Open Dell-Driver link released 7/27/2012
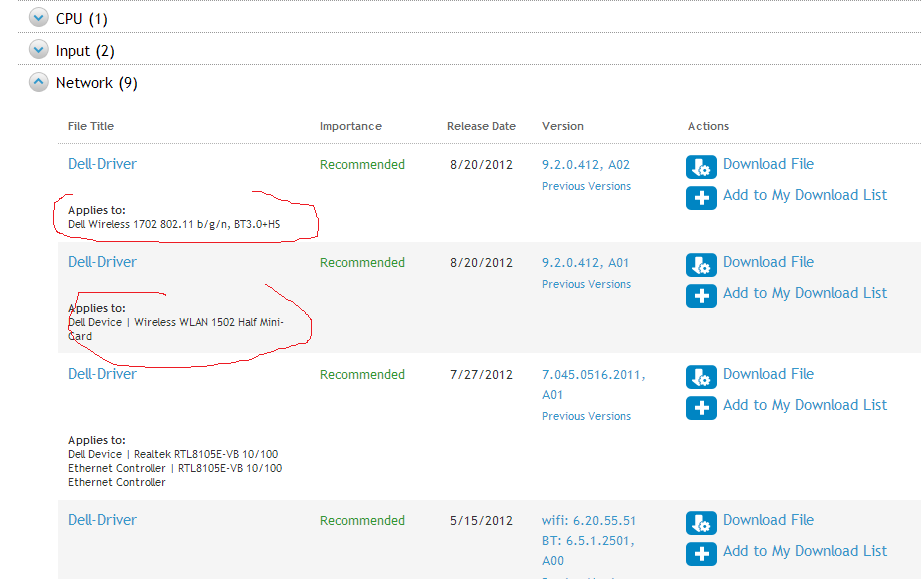 point(102,374)
